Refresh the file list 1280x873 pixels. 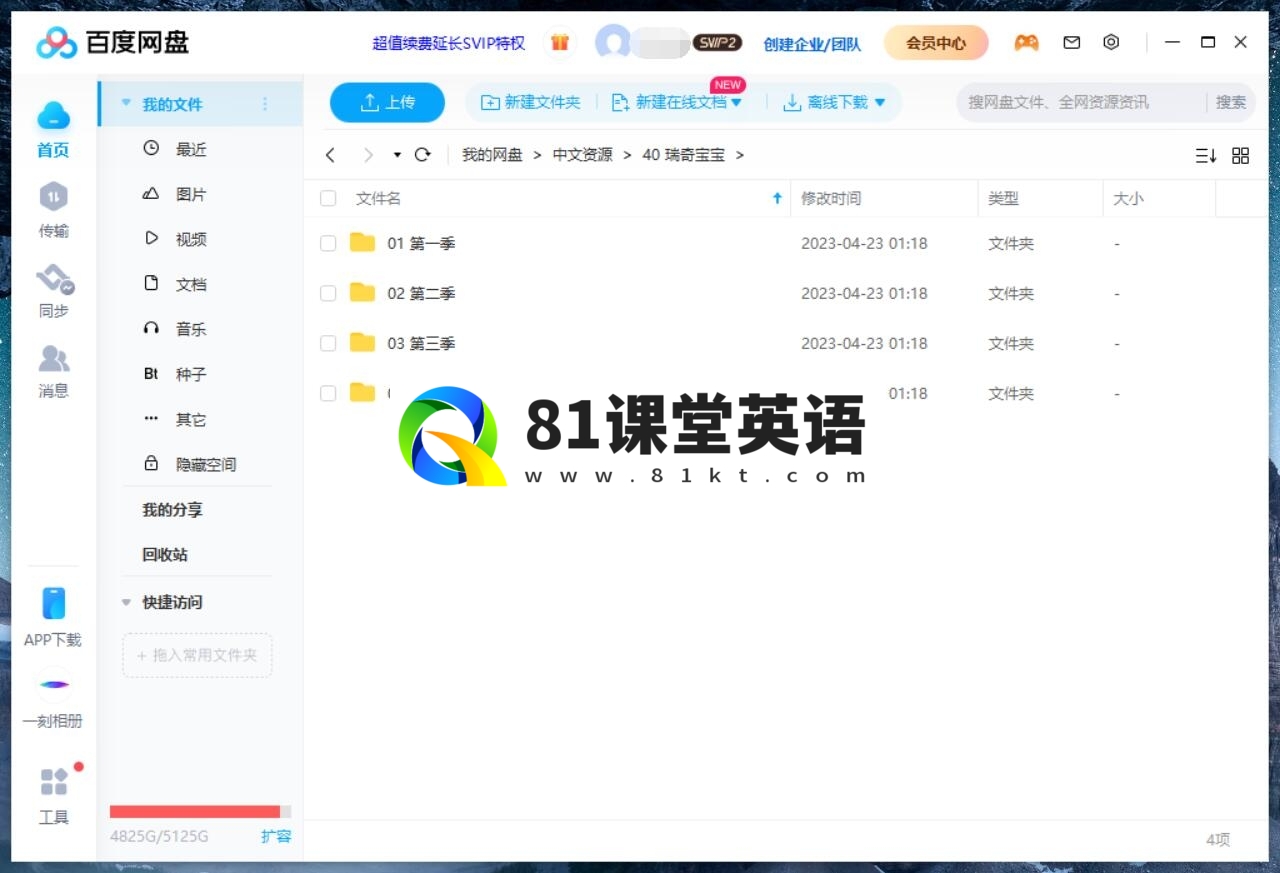(x=422, y=155)
